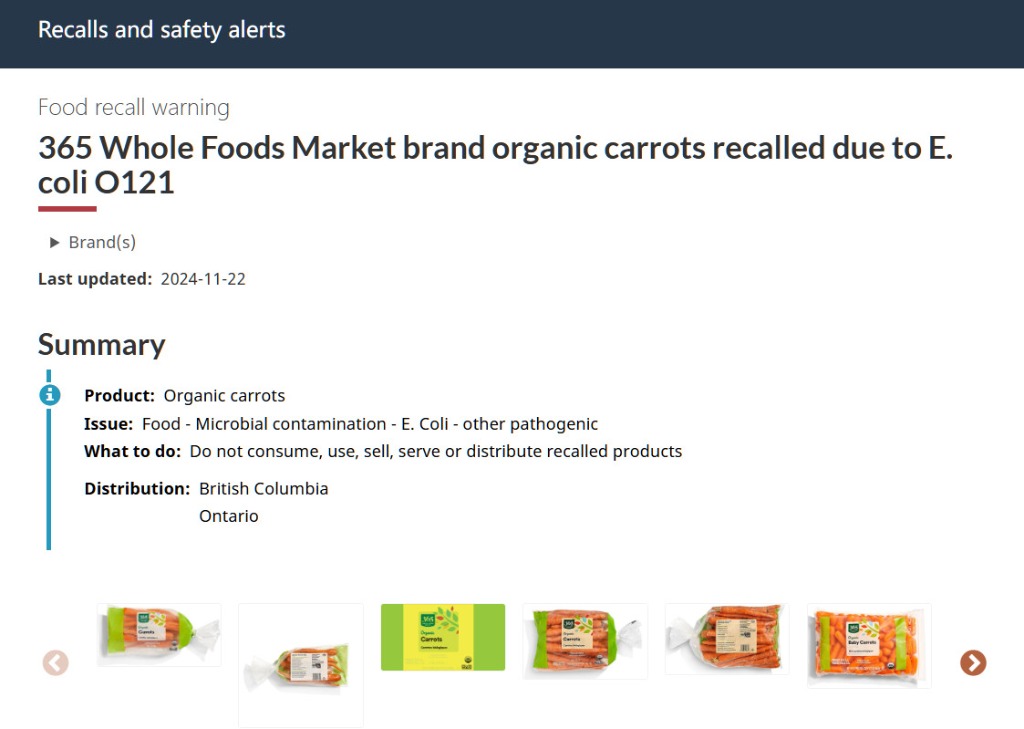Click the recall title heading
Viewport: 1024px width, 729px height.
point(495,165)
